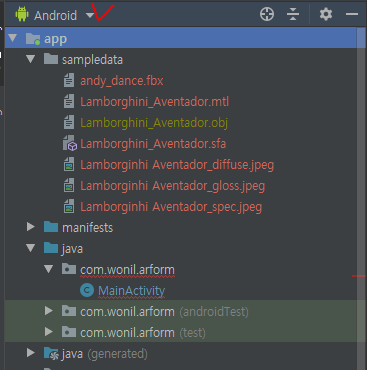Hide the project panel with the dash icon
The width and height of the screenshot is (367, 370).
click(352, 14)
